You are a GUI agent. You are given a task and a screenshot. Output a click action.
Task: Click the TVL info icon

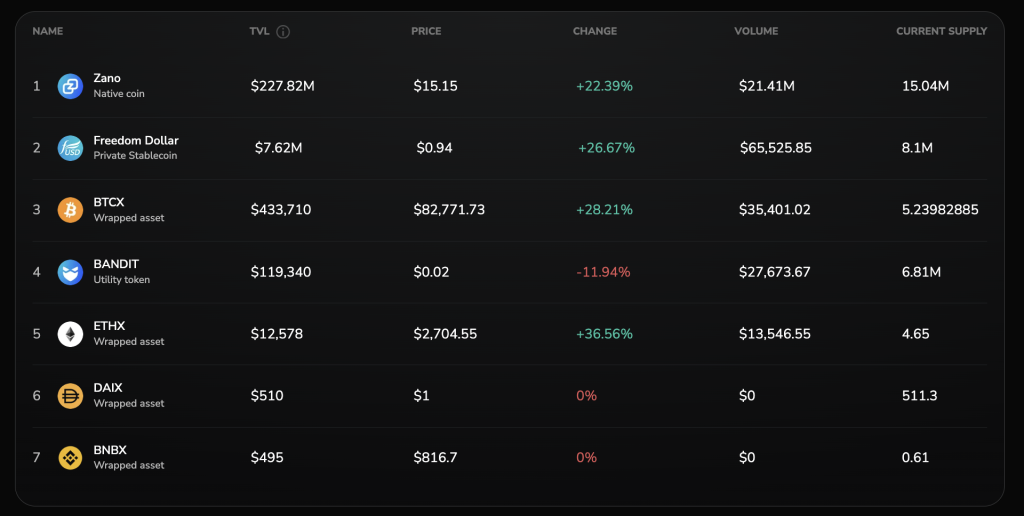point(283,31)
